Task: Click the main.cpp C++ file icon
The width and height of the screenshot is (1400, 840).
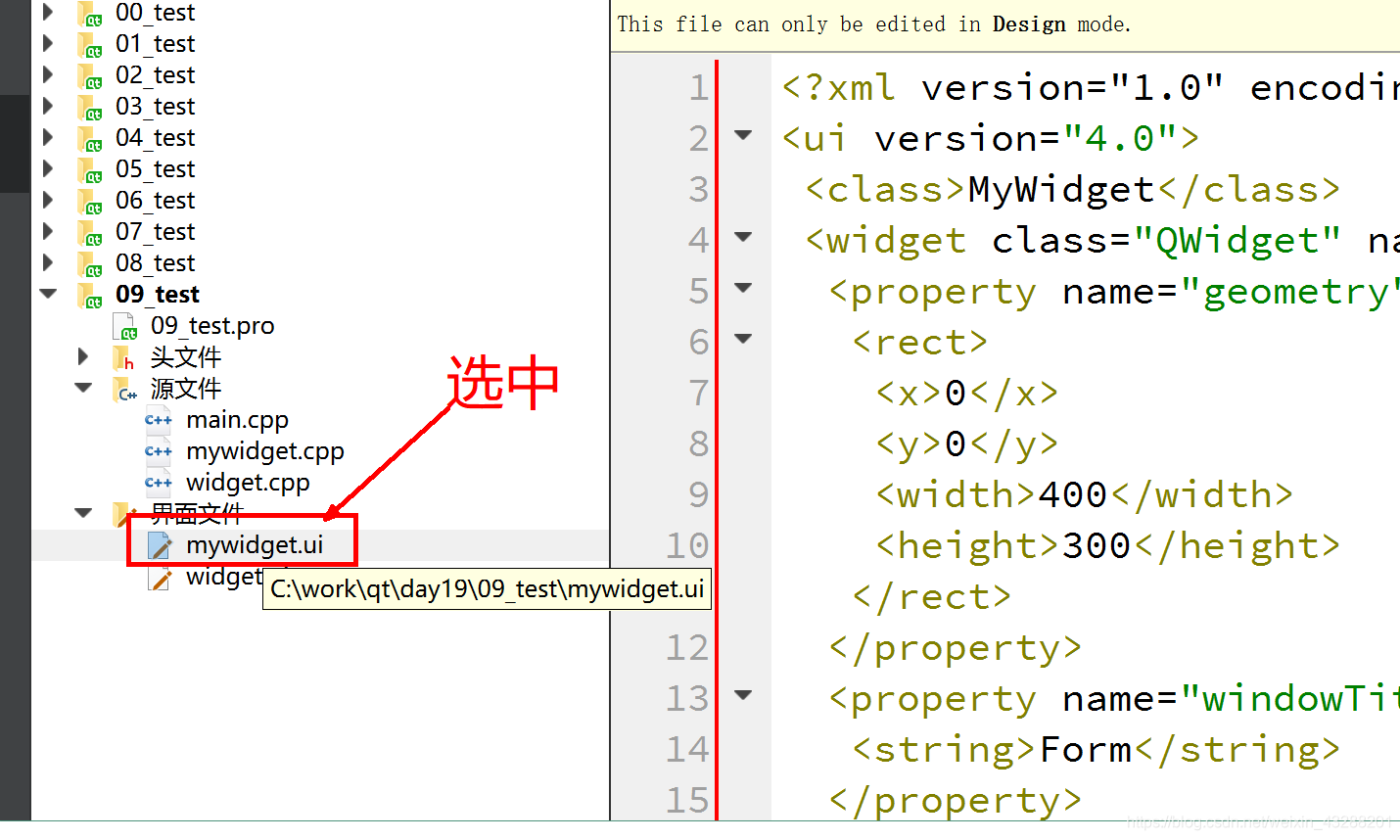Action: [159, 420]
